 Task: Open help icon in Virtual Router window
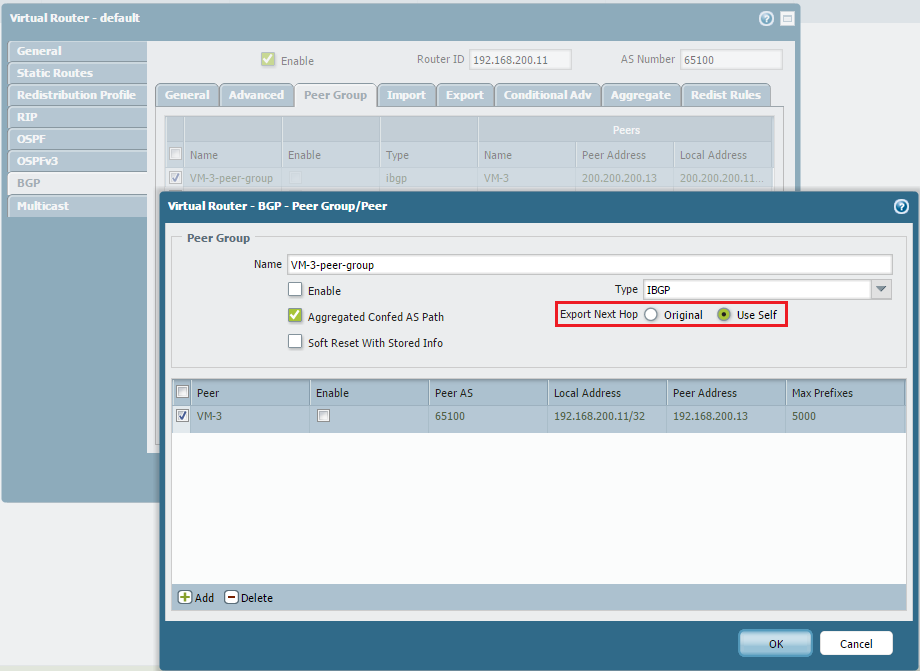tap(766, 19)
